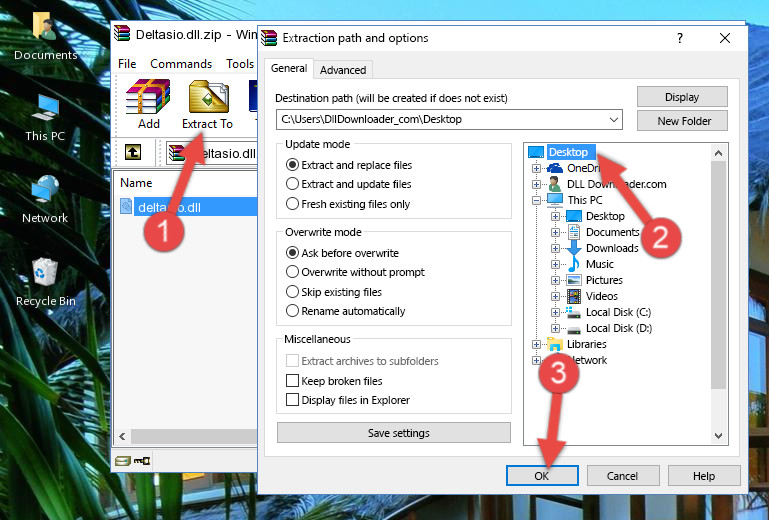Viewport: 769px width, 520px height.
Task: Expand the OneDrive tree node
Action: coord(536,168)
